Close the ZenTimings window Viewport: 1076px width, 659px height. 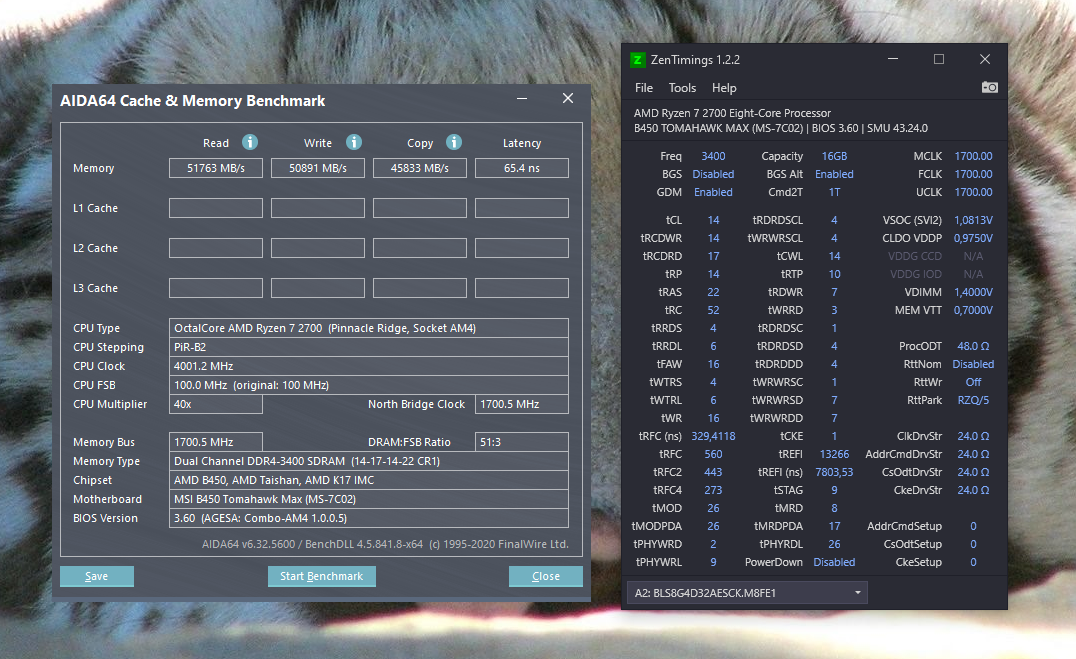click(x=985, y=59)
